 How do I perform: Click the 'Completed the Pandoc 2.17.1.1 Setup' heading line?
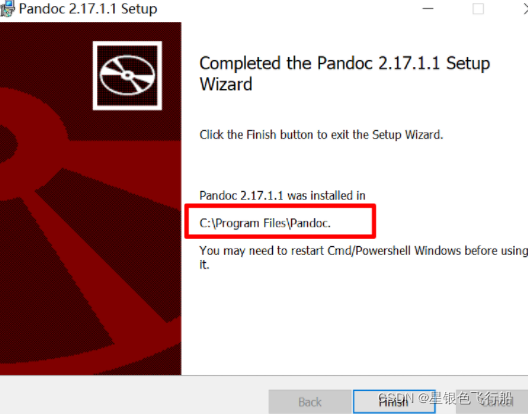pyautogui.click(x=344, y=63)
